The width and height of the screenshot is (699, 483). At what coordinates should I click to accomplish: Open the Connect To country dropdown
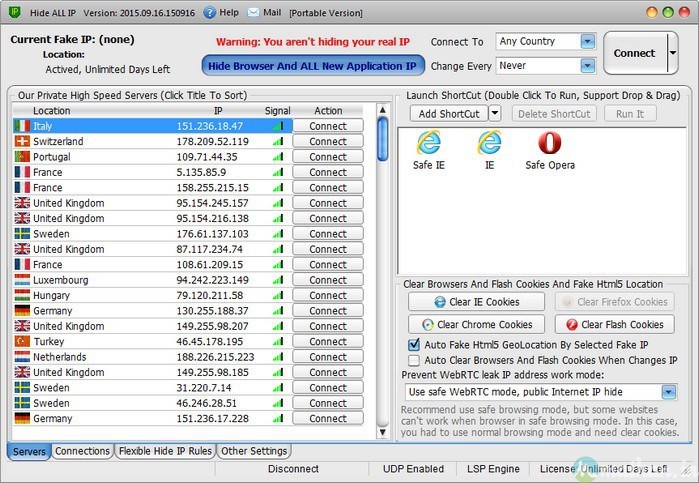pos(588,41)
